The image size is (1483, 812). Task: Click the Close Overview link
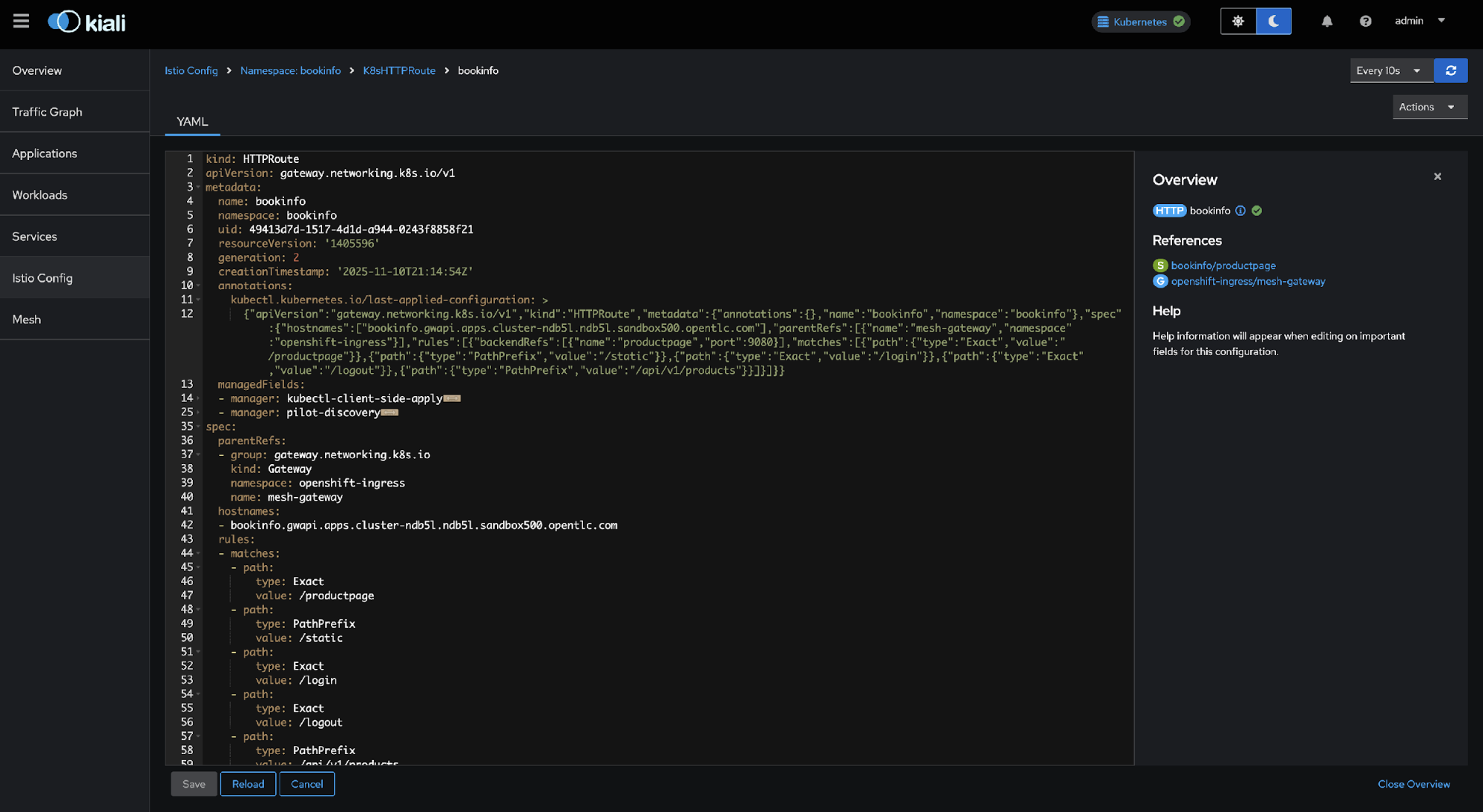pyautogui.click(x=1413, y=784)
